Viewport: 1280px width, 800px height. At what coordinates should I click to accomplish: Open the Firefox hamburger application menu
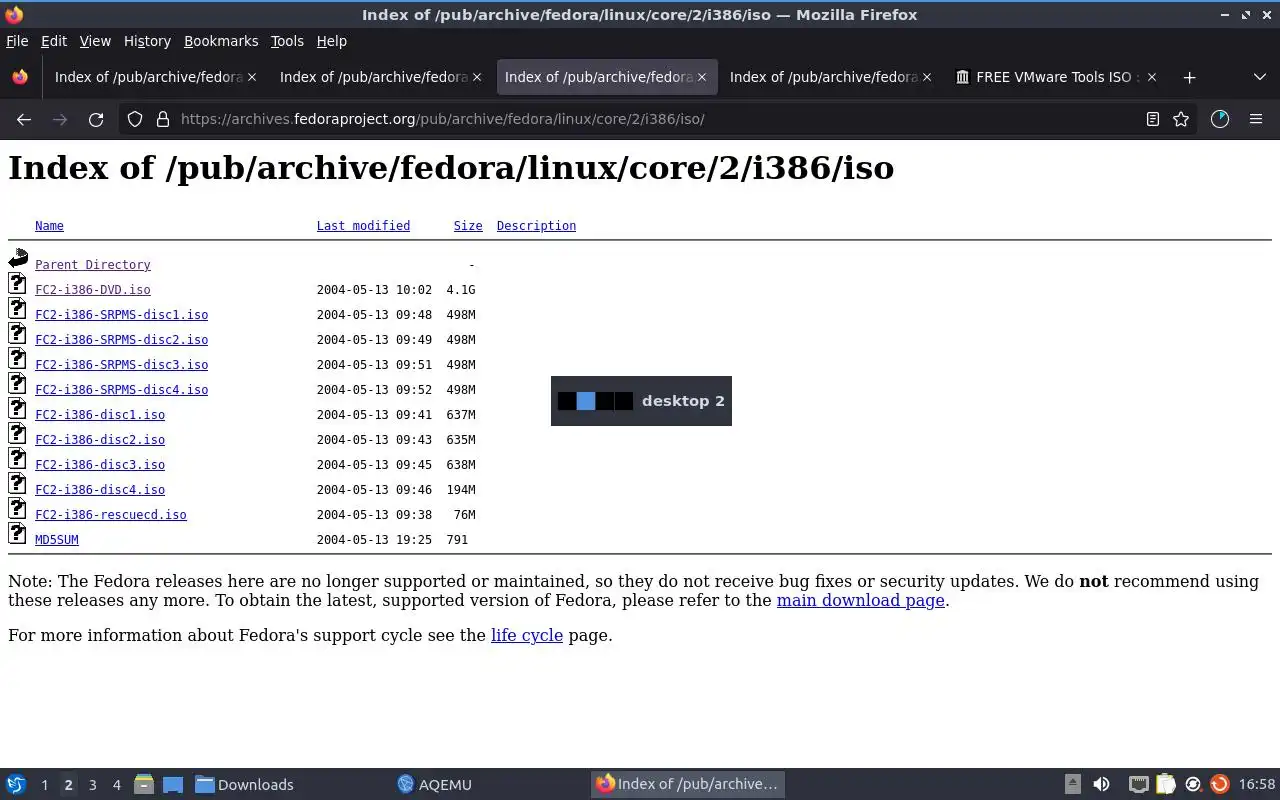1256,119
